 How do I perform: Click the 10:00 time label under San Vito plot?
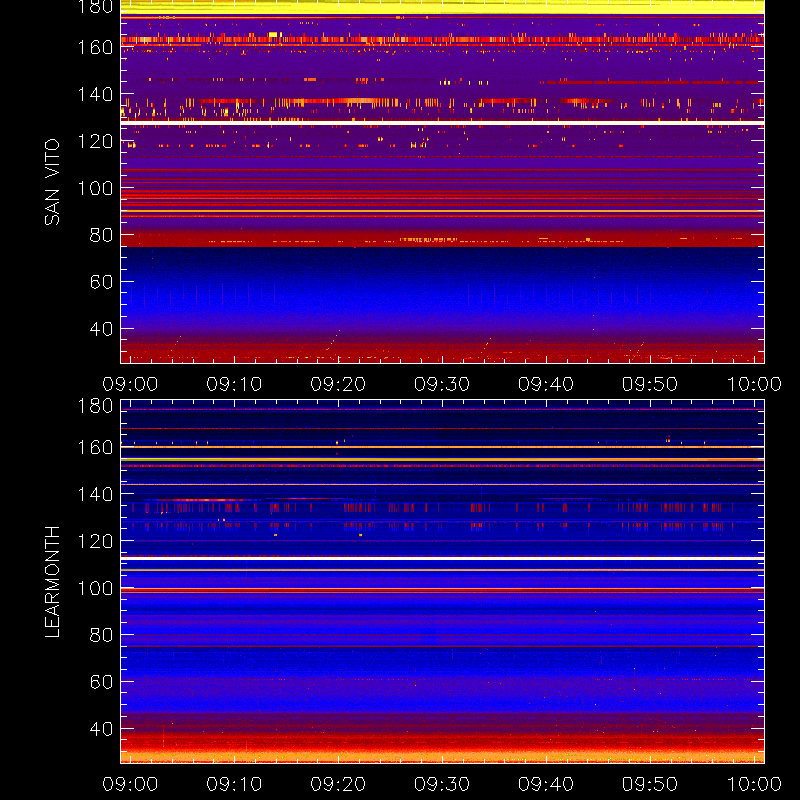pos(754,384)
